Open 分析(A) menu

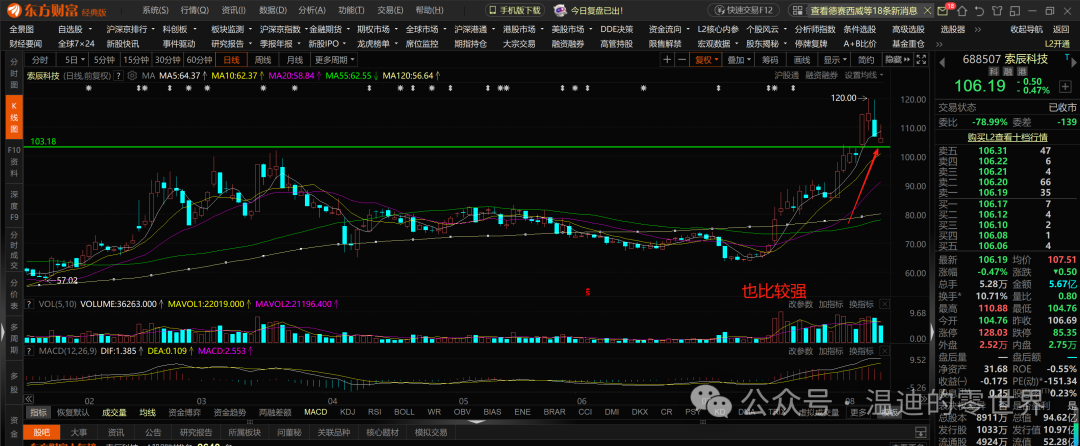(312, 10)
